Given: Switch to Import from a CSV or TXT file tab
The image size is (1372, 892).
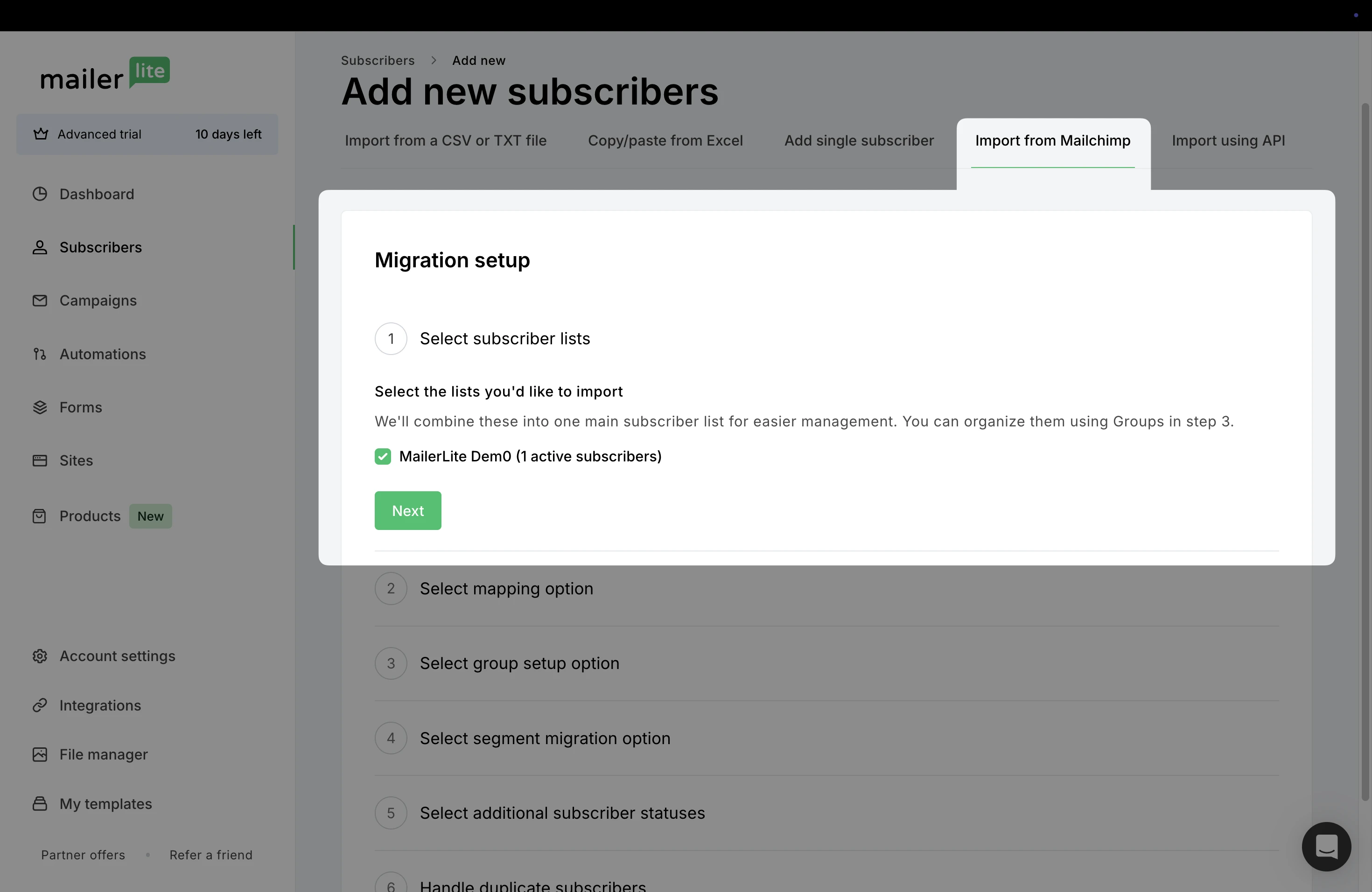Looking at the screenshot, I should point(445,140).
